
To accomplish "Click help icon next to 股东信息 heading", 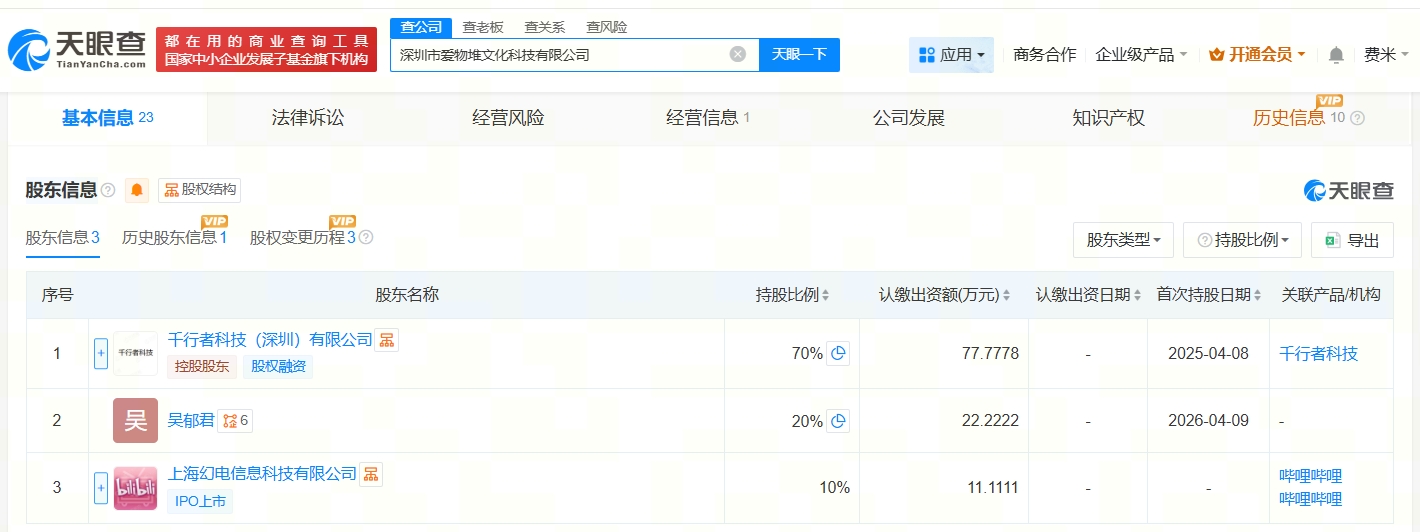I will 108,190.
